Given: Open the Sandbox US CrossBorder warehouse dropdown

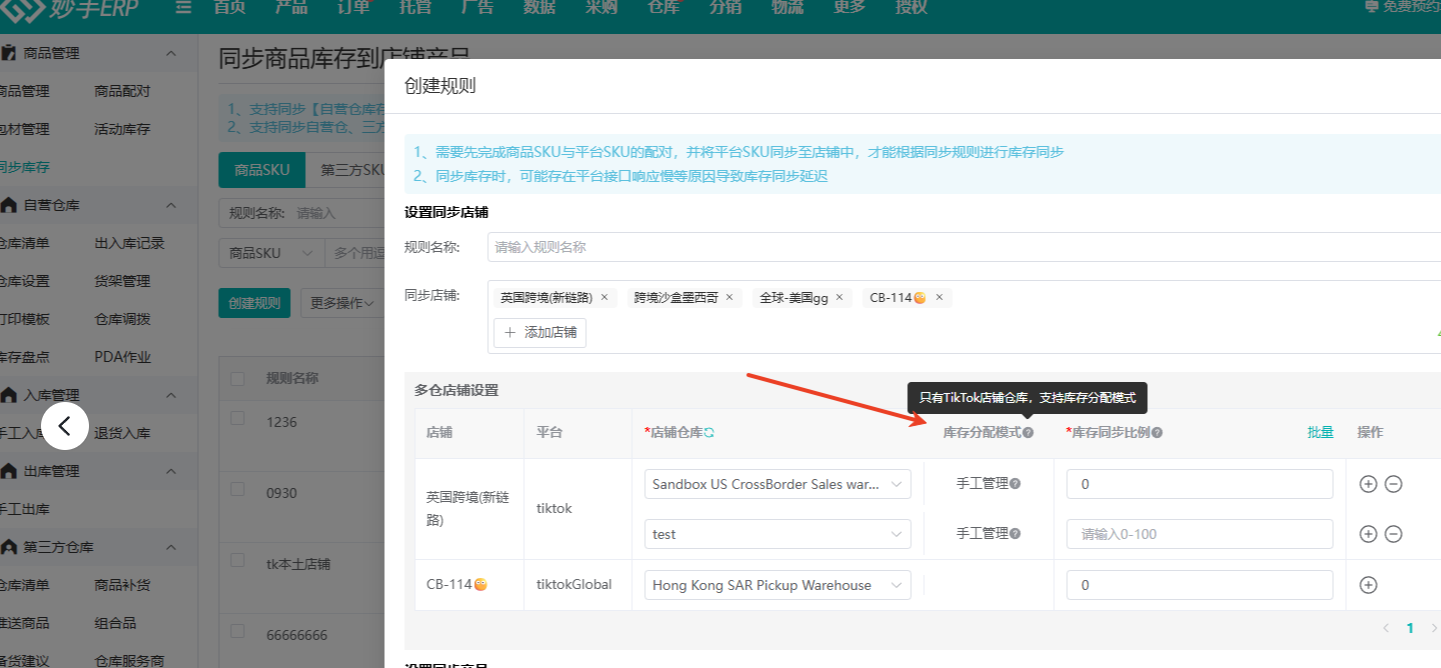Looking at the screenshot, I should (x=778, y=484).
